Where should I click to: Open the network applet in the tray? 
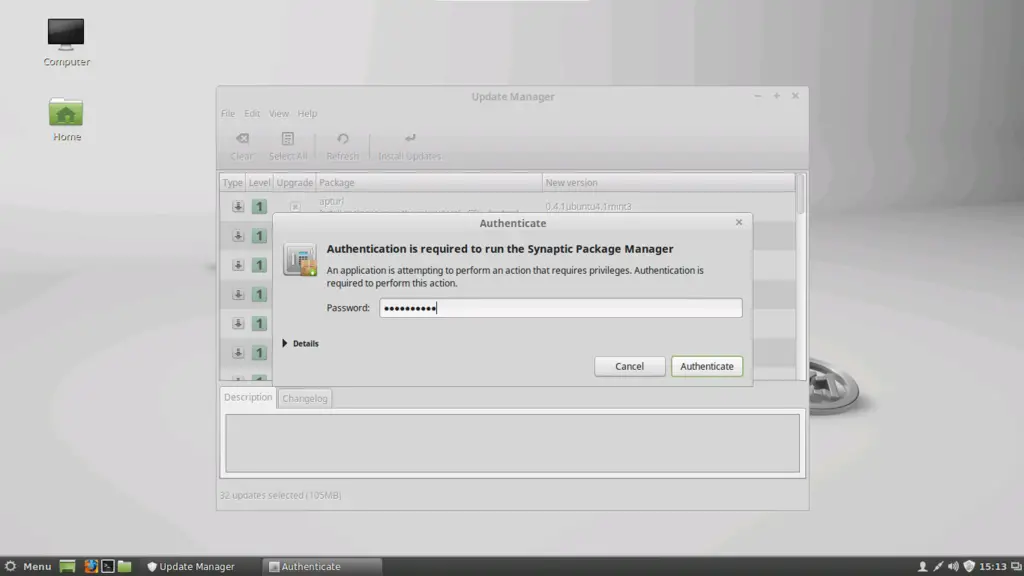tap(938, 566)
